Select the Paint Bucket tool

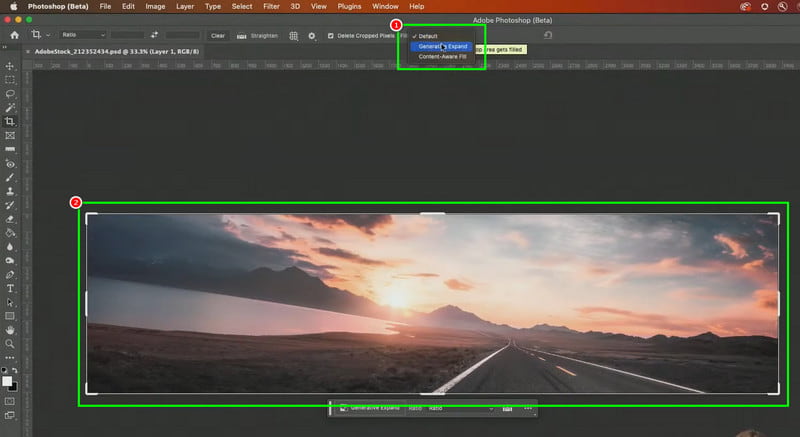coord(10,233)
